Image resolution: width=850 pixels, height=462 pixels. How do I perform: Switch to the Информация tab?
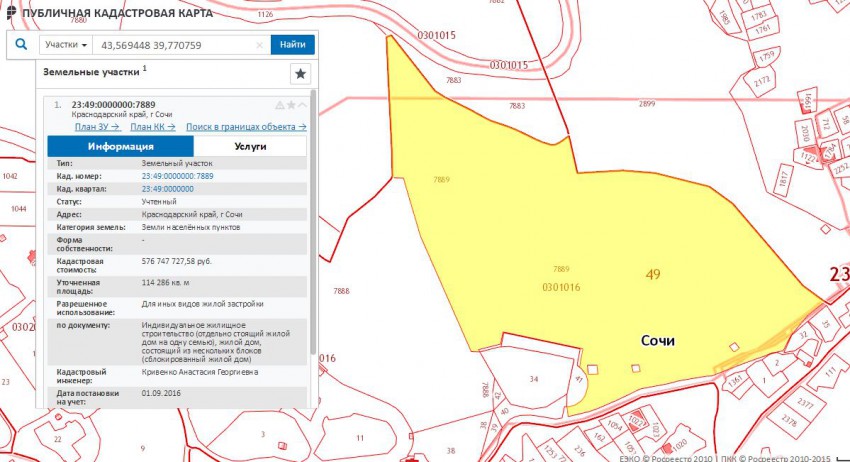click(x=120, y=146)
